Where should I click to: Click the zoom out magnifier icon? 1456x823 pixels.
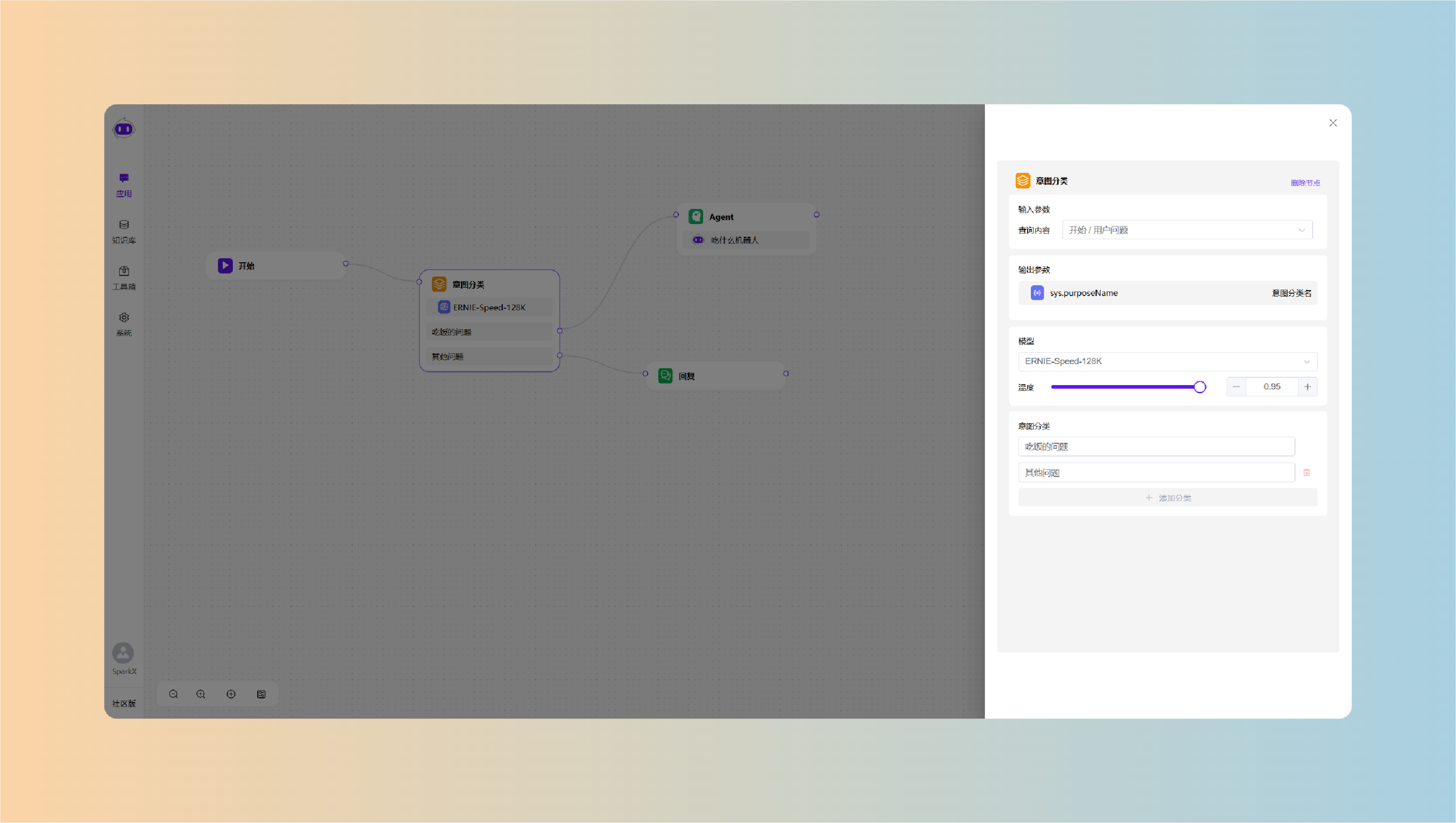pyautogui.click(x=174, y=694)
